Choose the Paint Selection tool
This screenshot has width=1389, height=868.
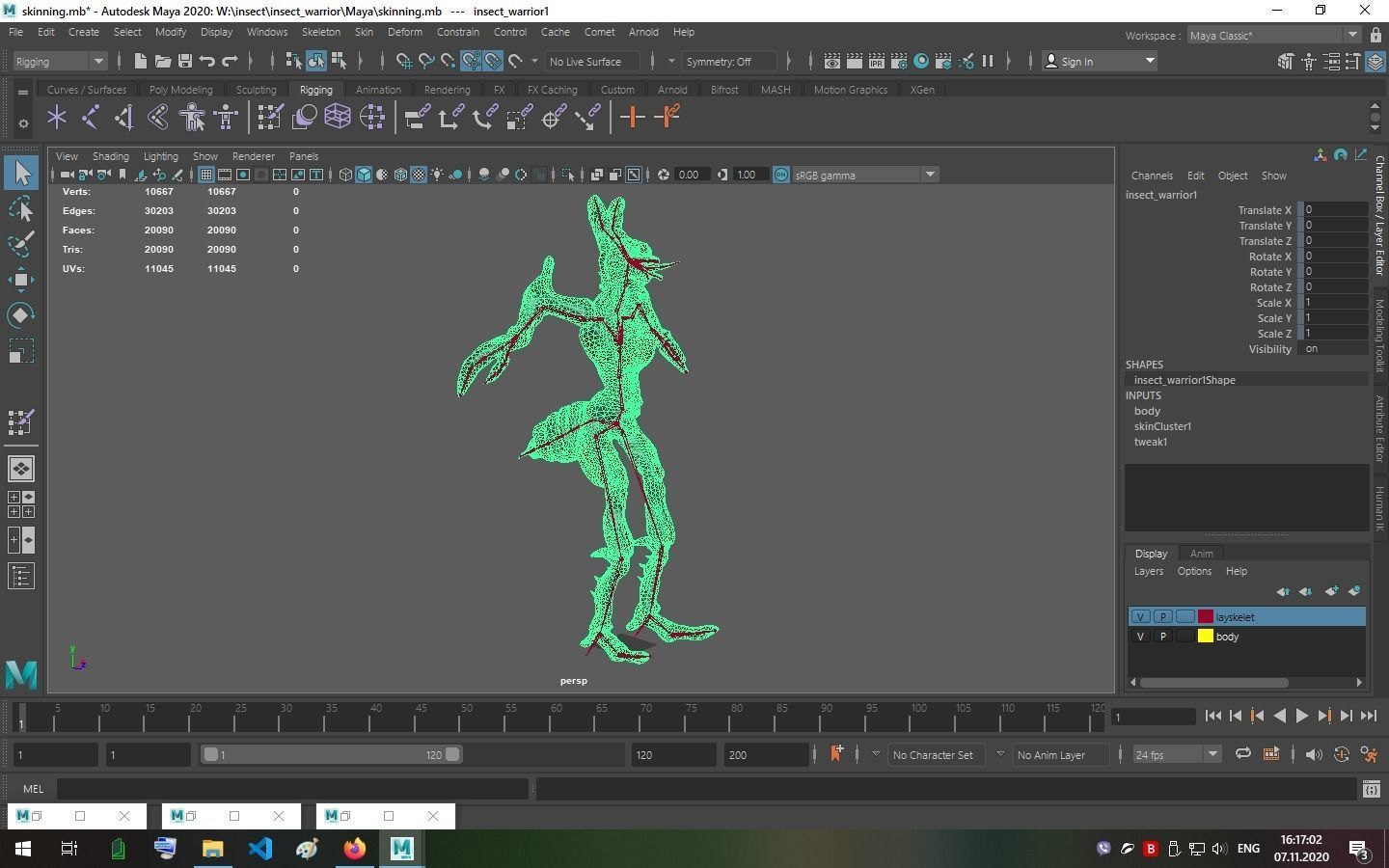pyautogui.click(x=20, y=244)
